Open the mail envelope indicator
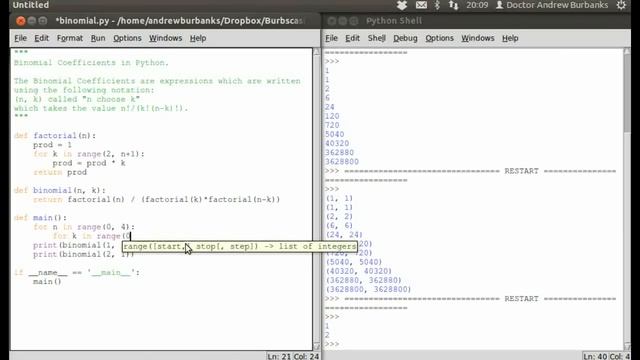The width and height of the screenshot is (640, 360). click(421, 5)
